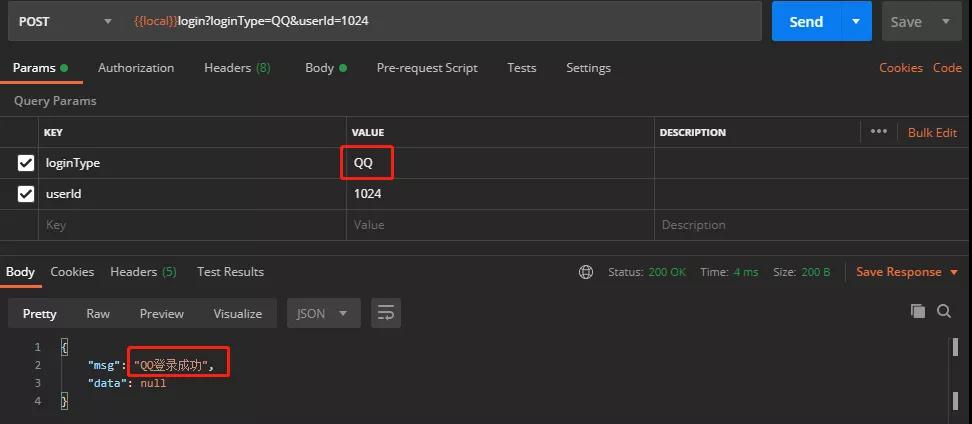Open the Cookies link

coord(900,68)
